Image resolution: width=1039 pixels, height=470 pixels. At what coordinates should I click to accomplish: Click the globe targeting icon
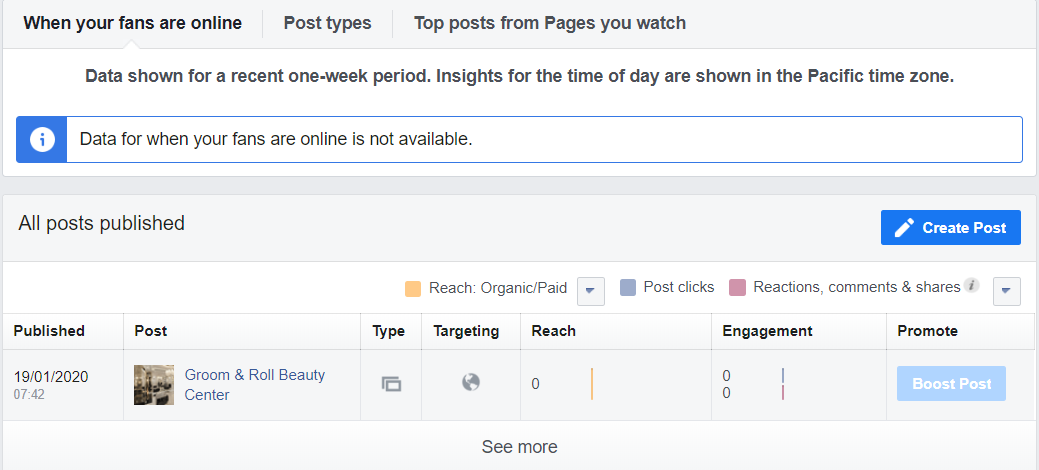pyautogui.click(x=471, y=383)
